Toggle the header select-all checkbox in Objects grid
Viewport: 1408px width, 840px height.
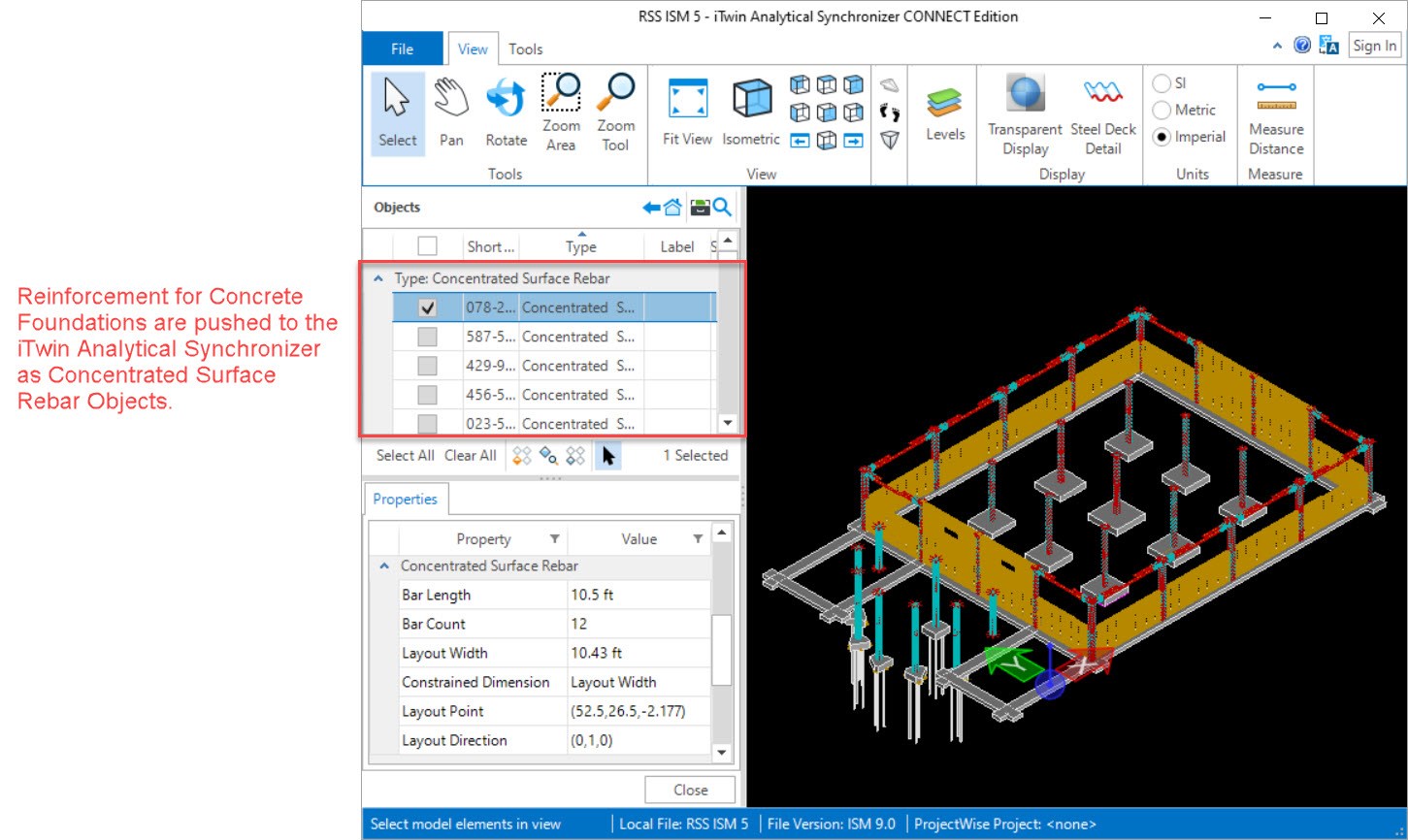(427, 246)
